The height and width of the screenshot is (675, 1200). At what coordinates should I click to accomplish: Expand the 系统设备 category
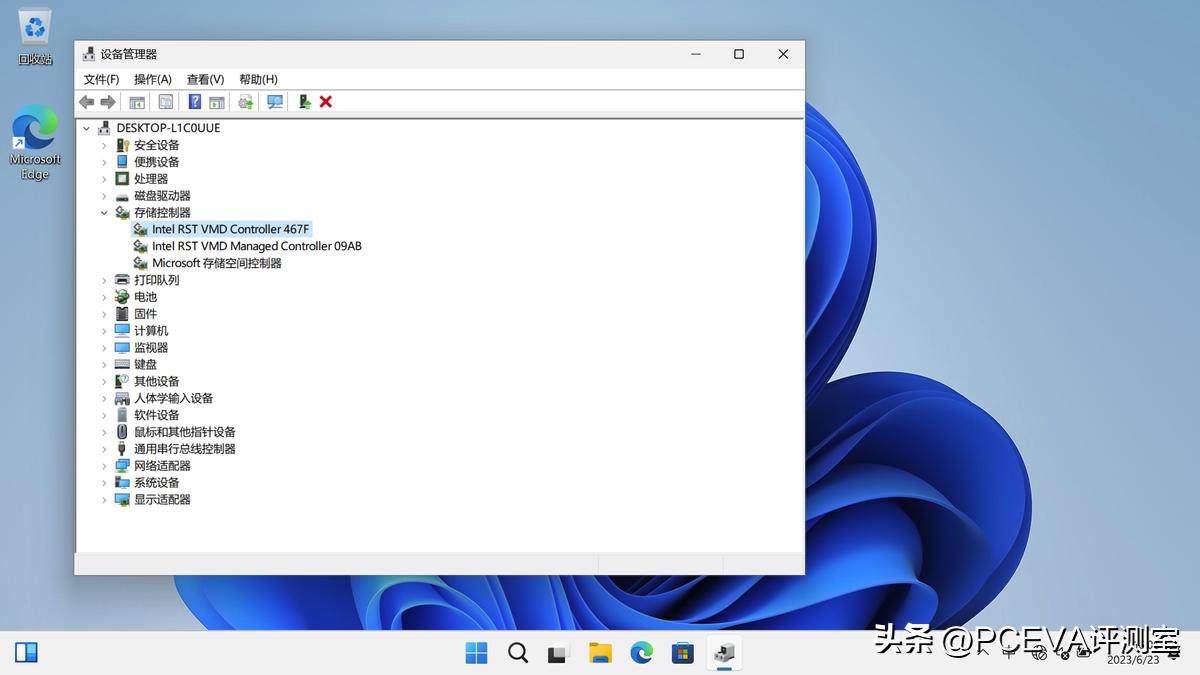click(x=104, y=482)
